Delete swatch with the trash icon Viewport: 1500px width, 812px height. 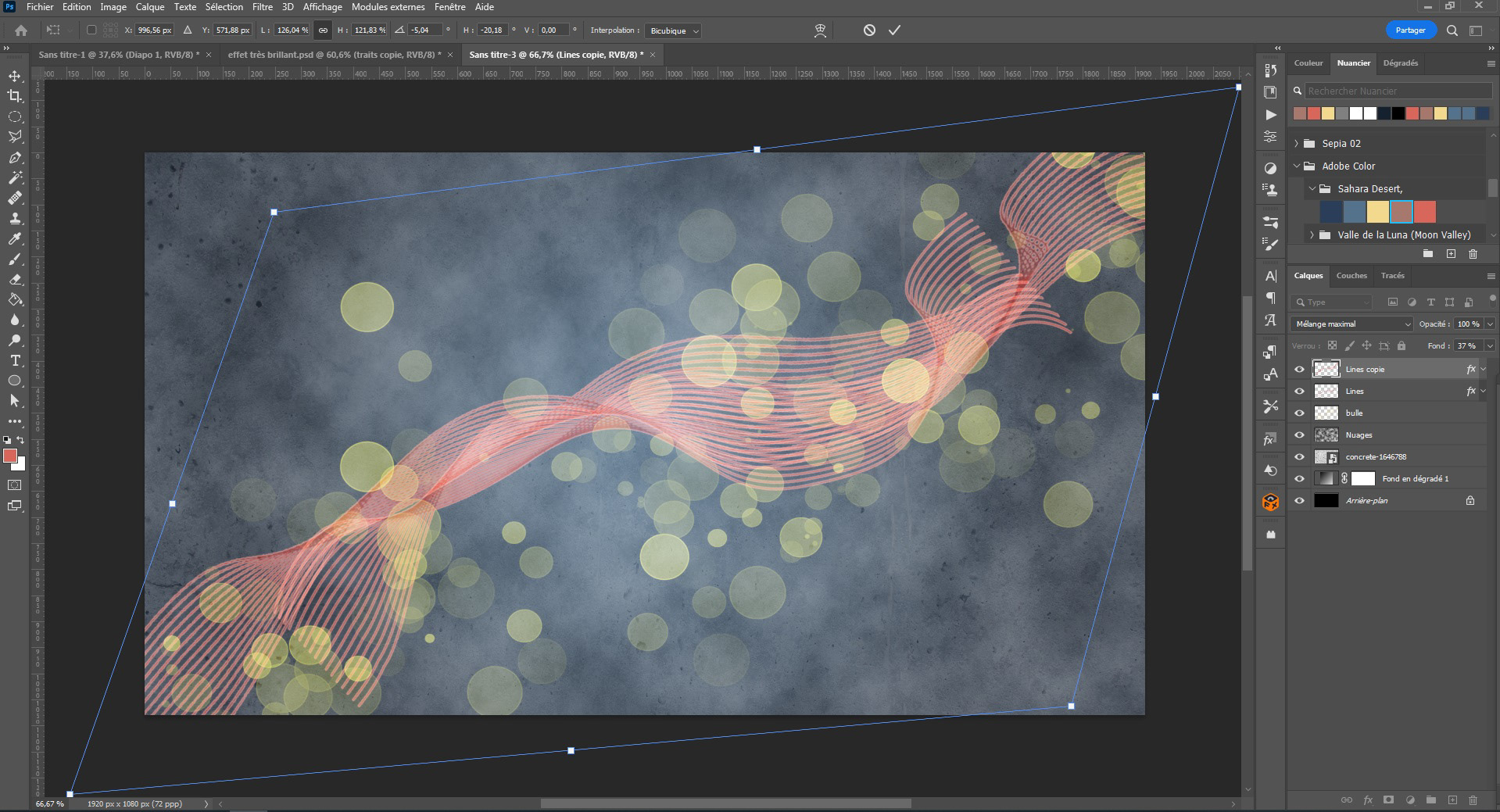[1473, 254]
